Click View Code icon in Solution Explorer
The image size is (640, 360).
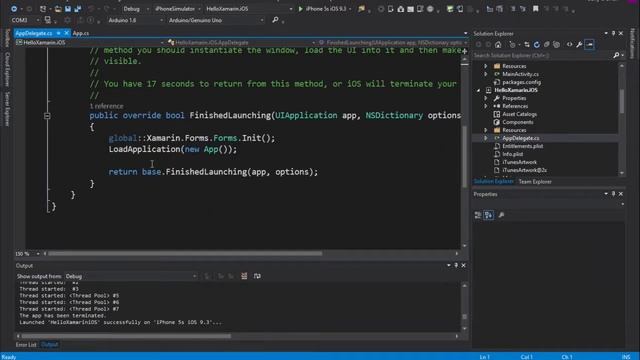coord(569,44)
